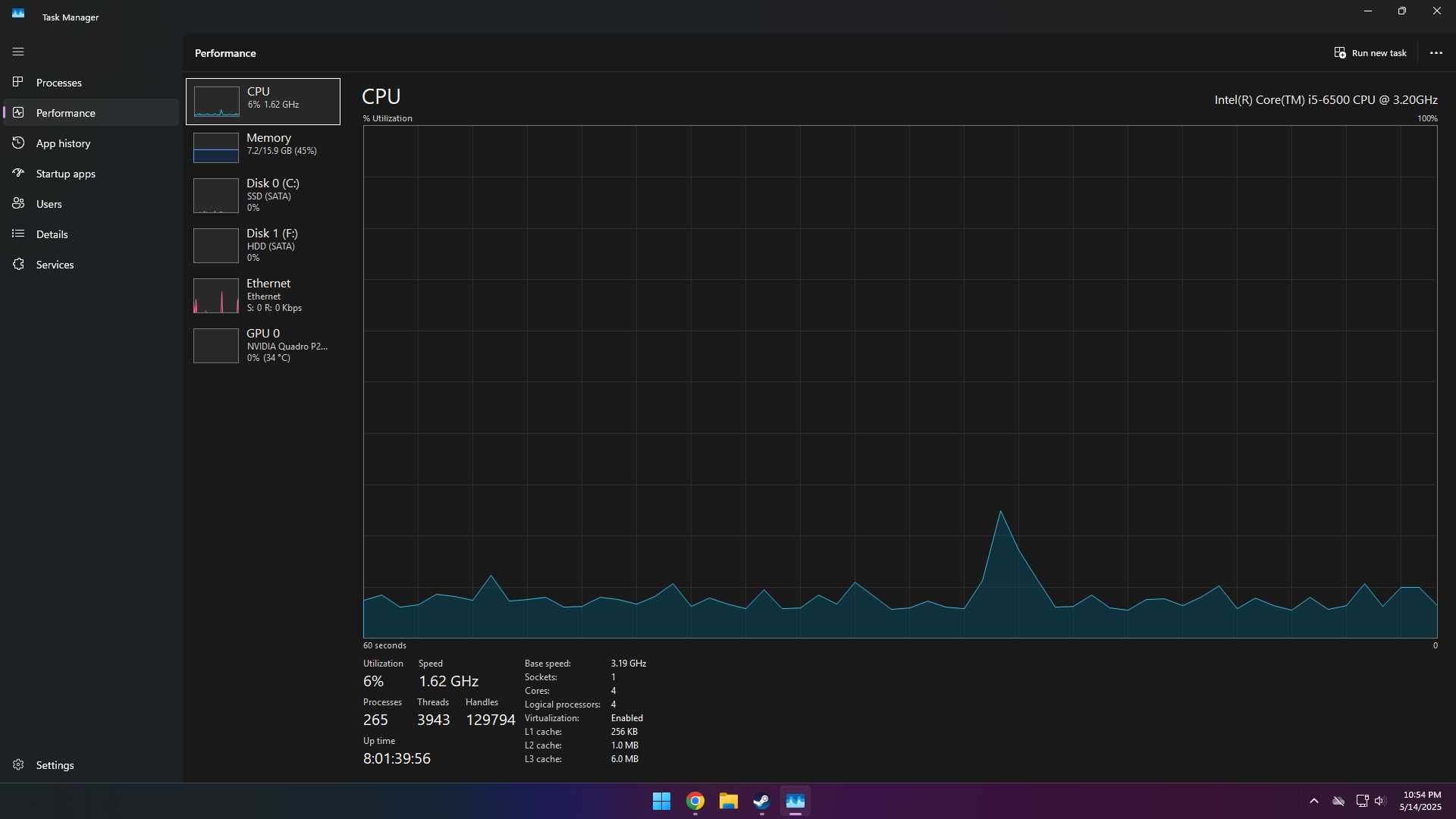The height and width of the screenshot is (819, 1456).
Task: Click the Users people icon
Action: pos(18,203)
